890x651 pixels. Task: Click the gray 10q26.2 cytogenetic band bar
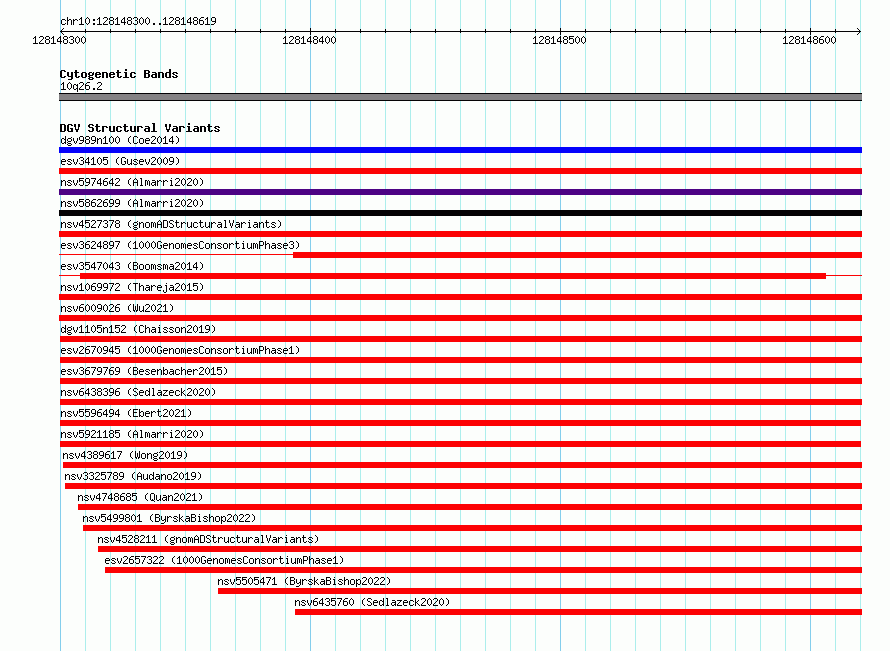pos(460,97)
